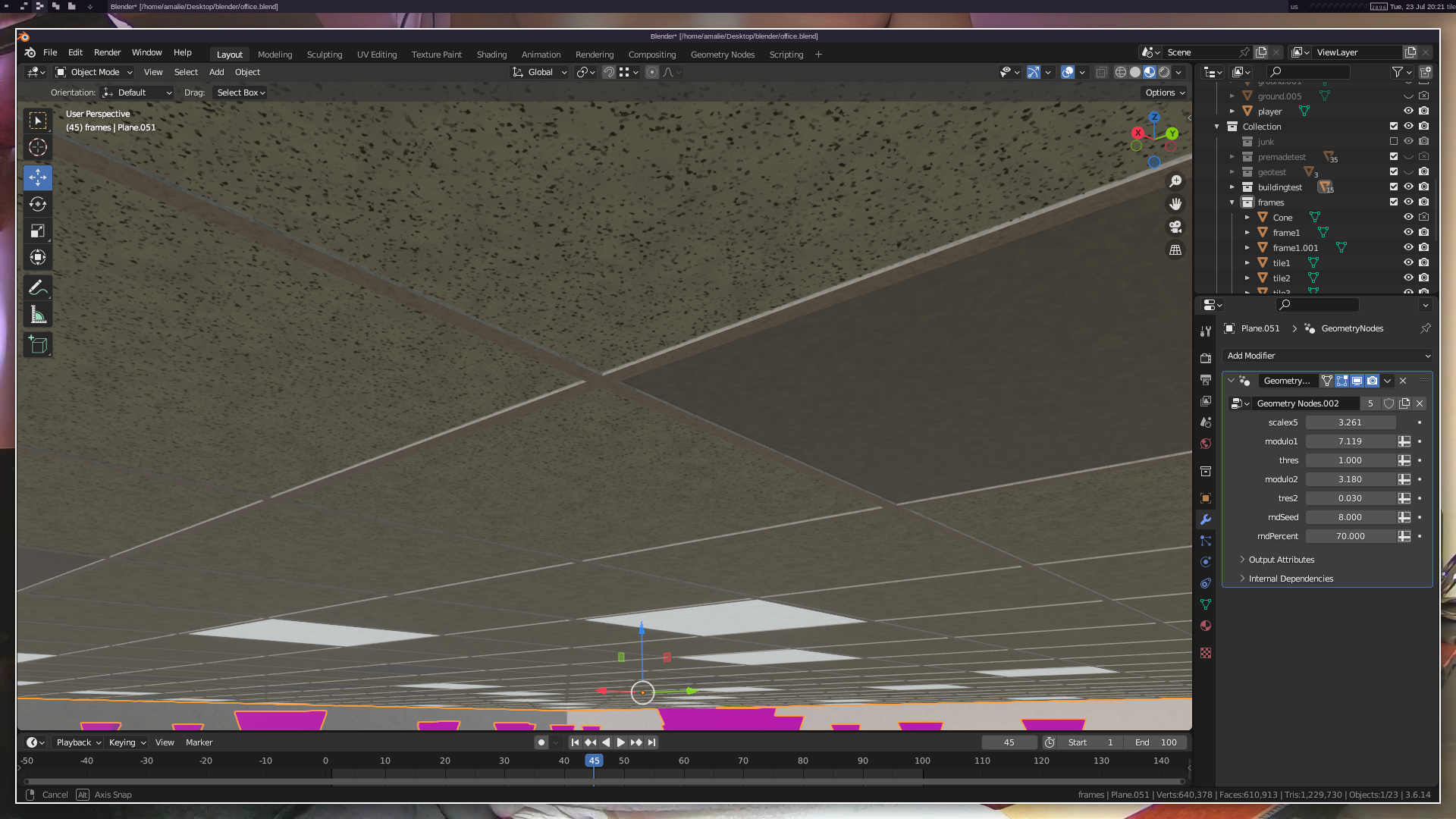Click the End frame field
The width and height of the screenshot is (1456, 819).
click(1156, 742)
